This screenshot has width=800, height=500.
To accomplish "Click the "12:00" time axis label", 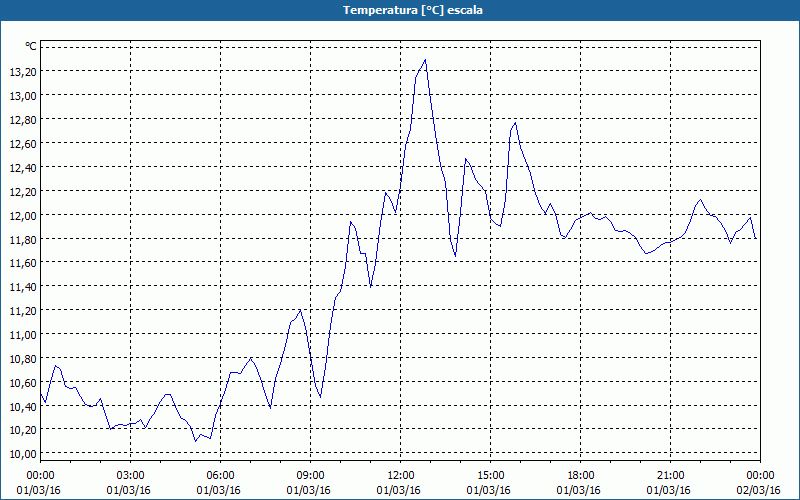I will [401, 476].
